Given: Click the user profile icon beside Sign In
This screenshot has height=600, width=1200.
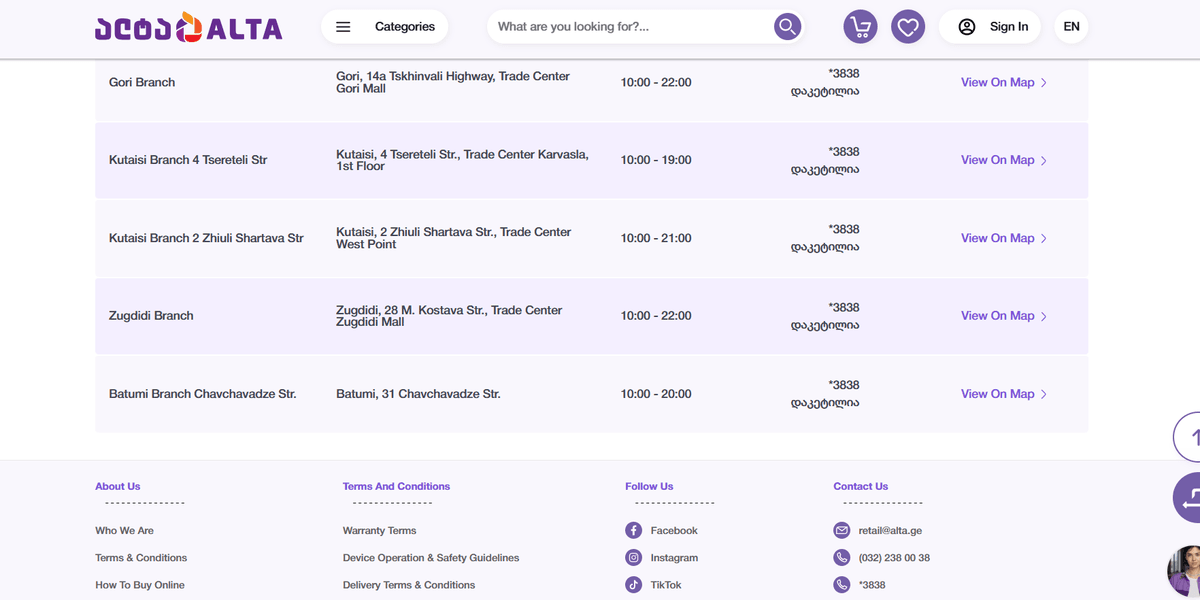Looking at the screenshot, I should [967, 27].
